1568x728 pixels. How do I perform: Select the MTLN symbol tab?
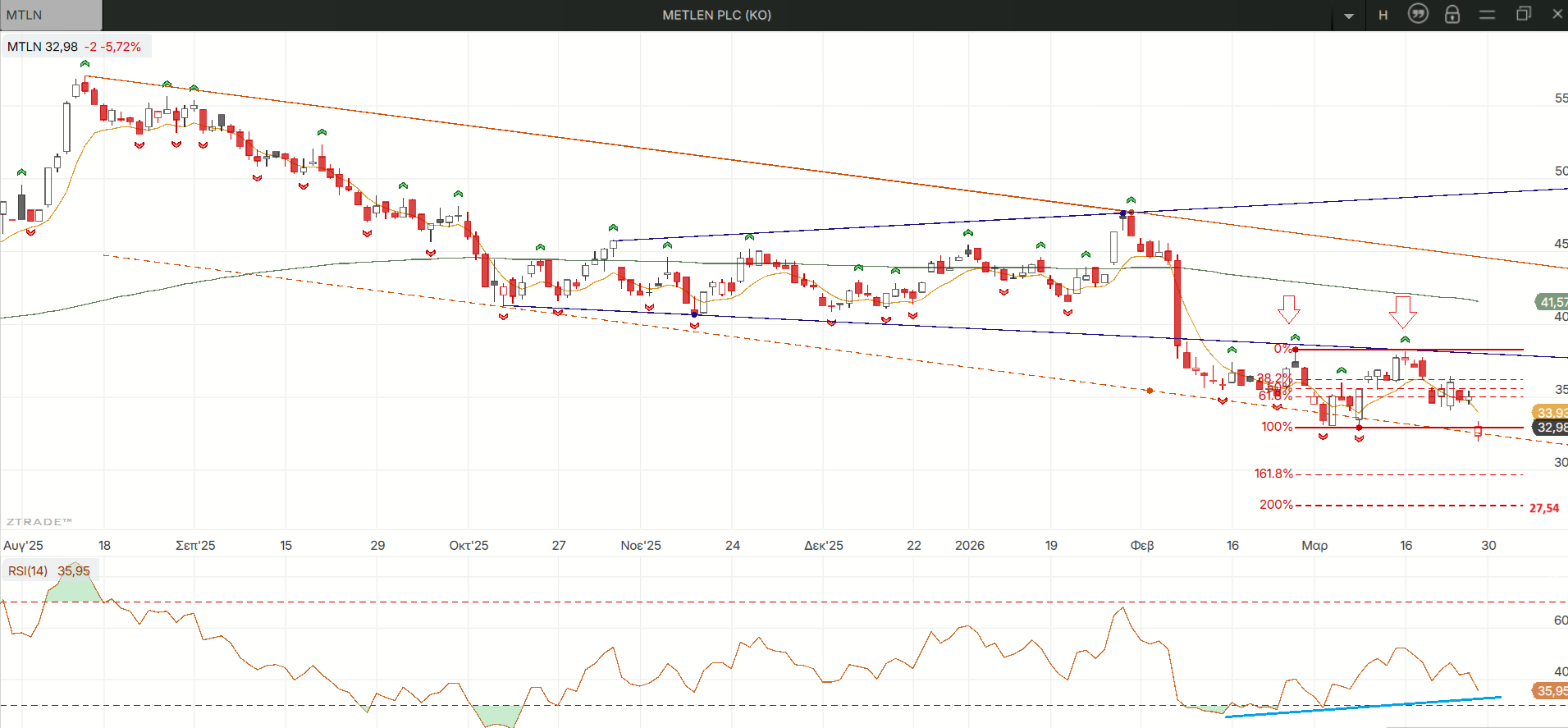(x=51, y=15)
